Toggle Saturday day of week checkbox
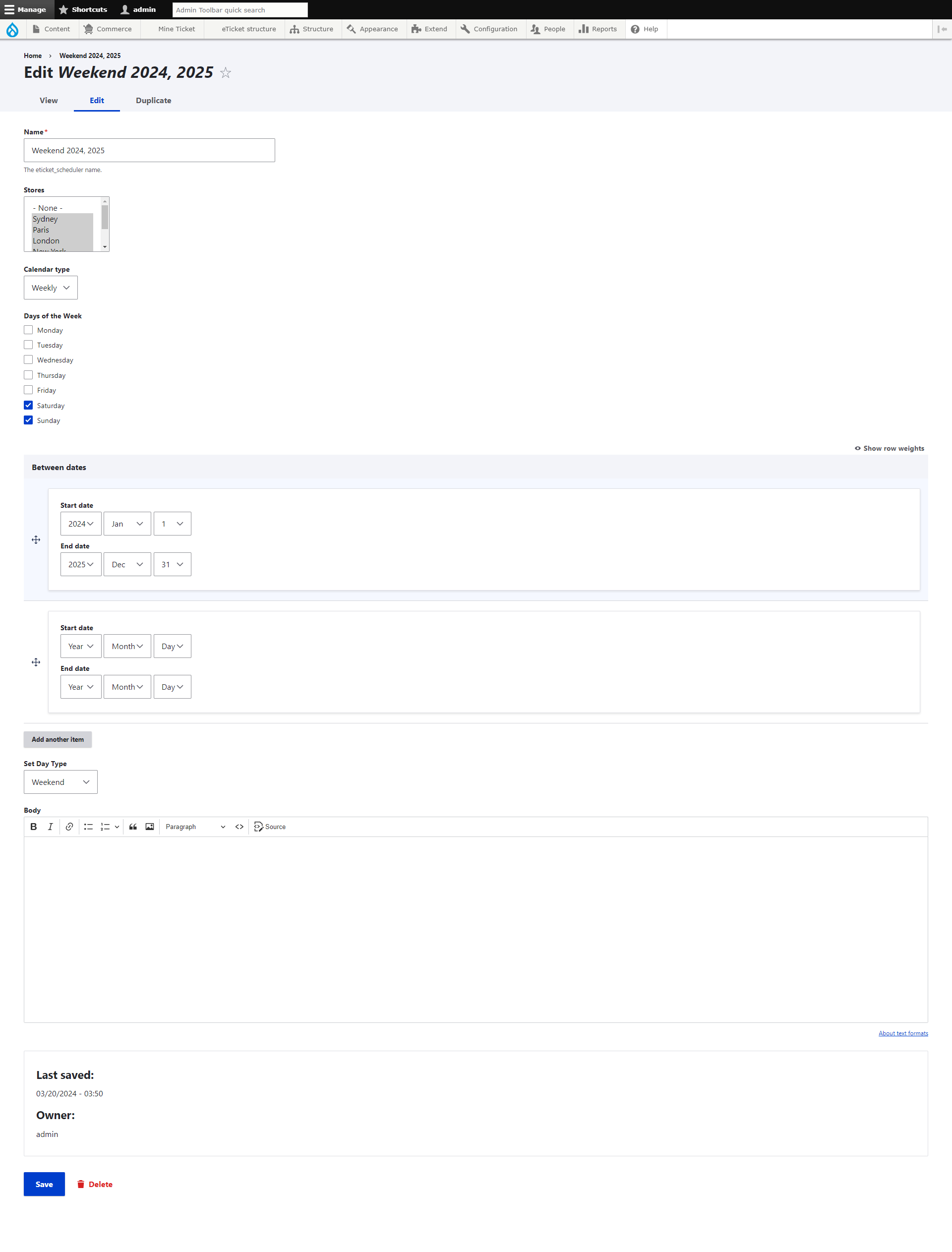The width and height of the screenshot is (952, 1252). point(28,405)
